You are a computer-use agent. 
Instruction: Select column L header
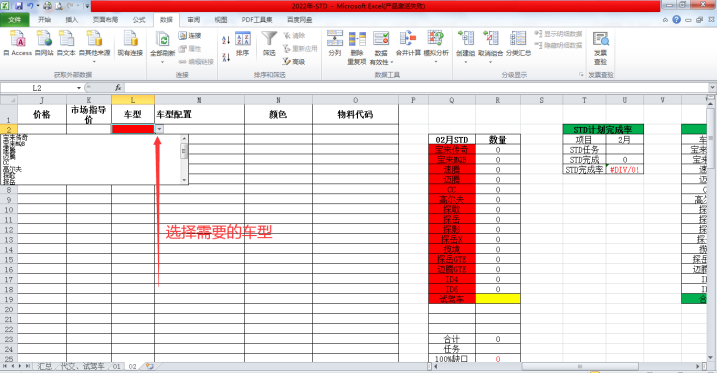pos(133,100)
